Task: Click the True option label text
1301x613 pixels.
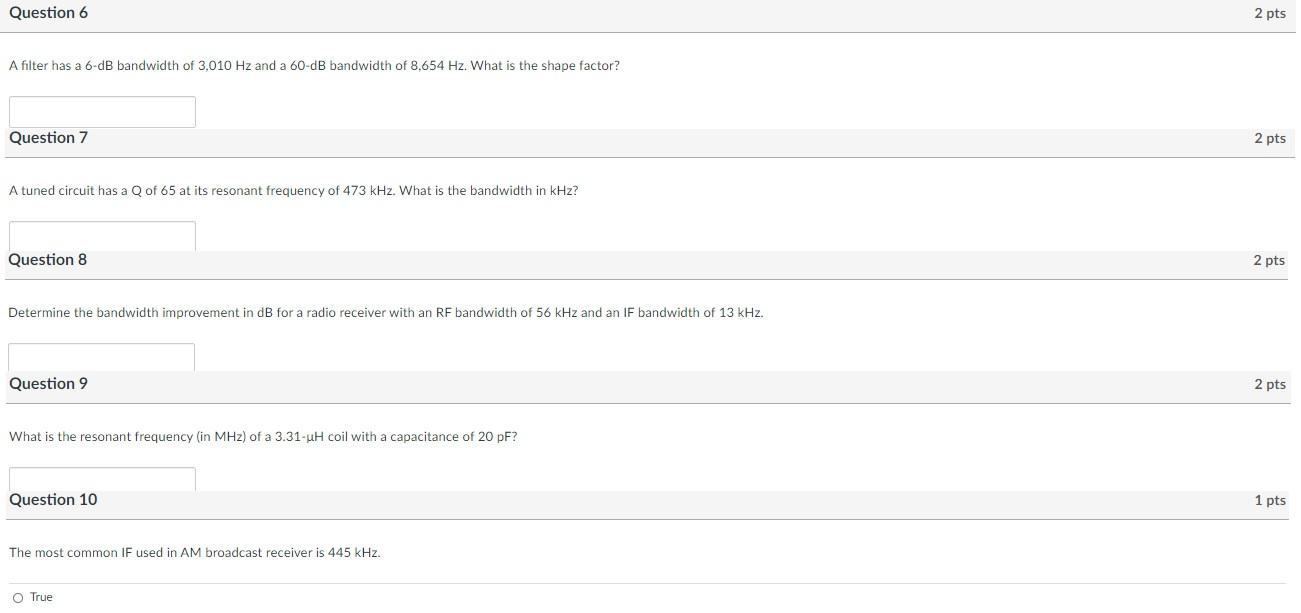Action: (40, 596)
